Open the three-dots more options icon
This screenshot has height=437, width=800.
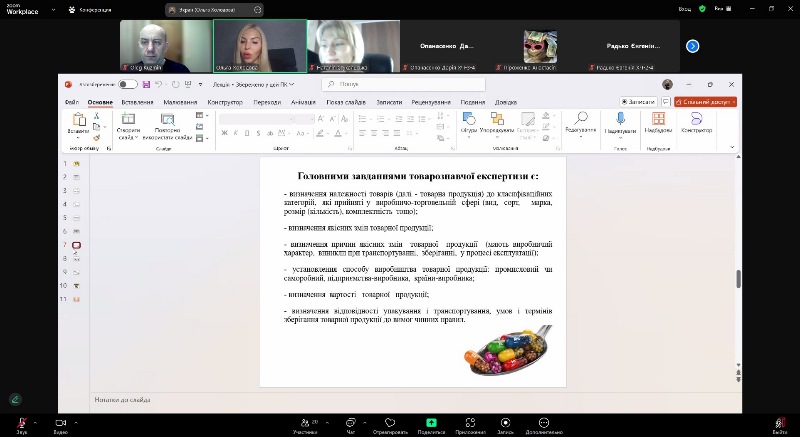click(x=543, y=421)
